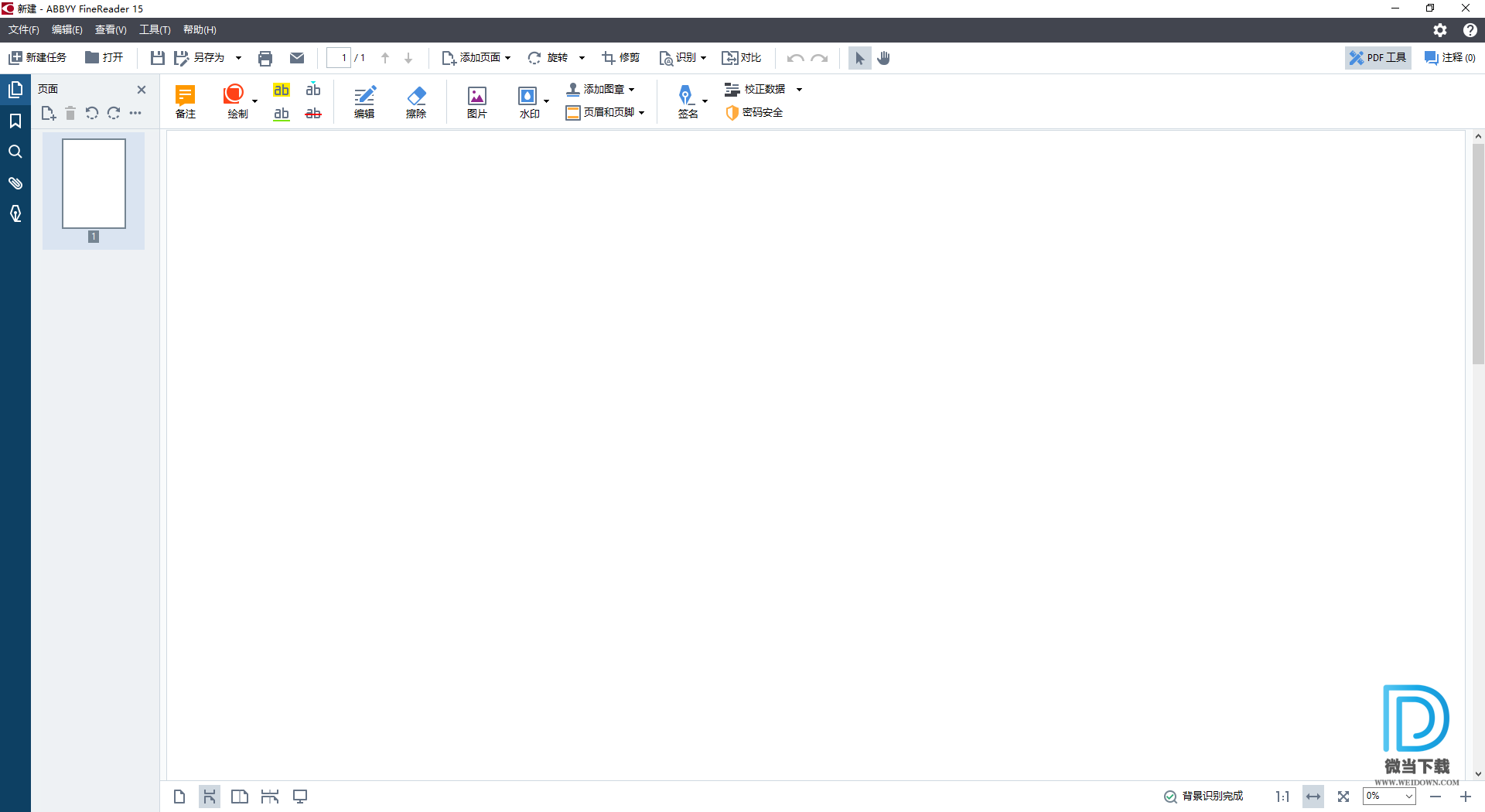Rotate page counterclockwise in Pages panel

click(92, 114)
